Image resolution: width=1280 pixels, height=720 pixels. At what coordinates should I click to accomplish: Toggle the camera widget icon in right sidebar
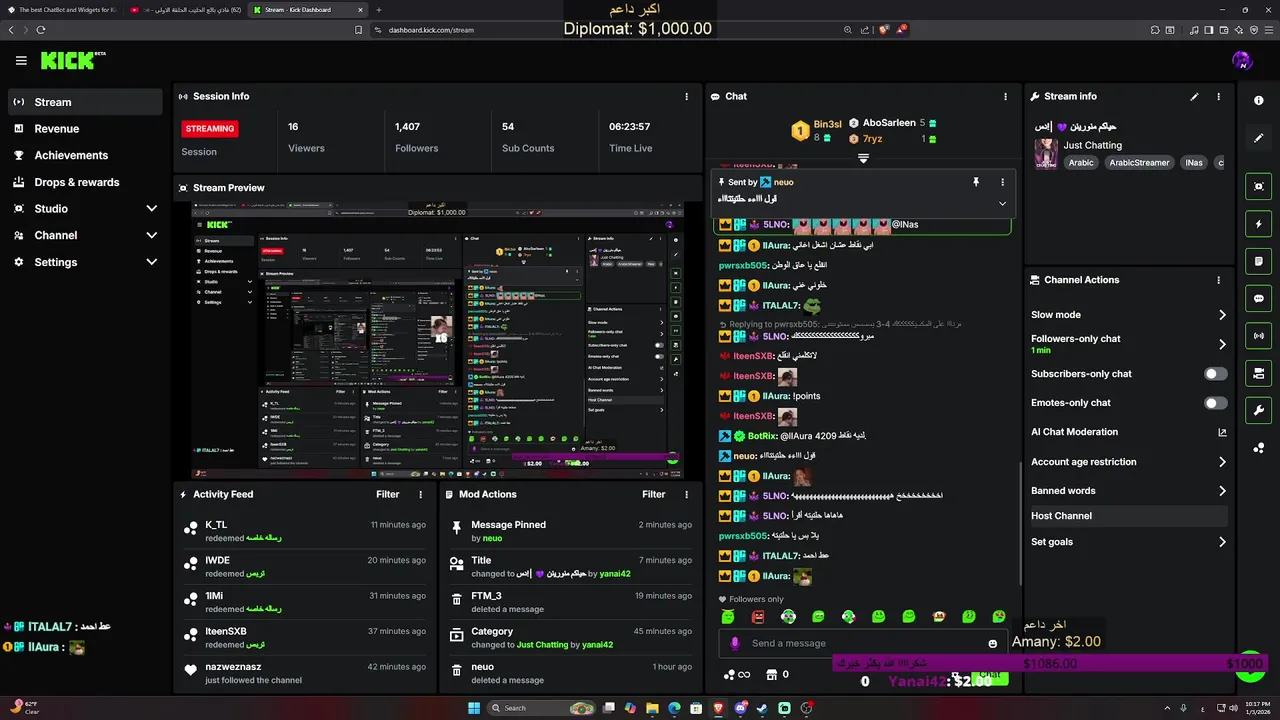[1258, 373]
